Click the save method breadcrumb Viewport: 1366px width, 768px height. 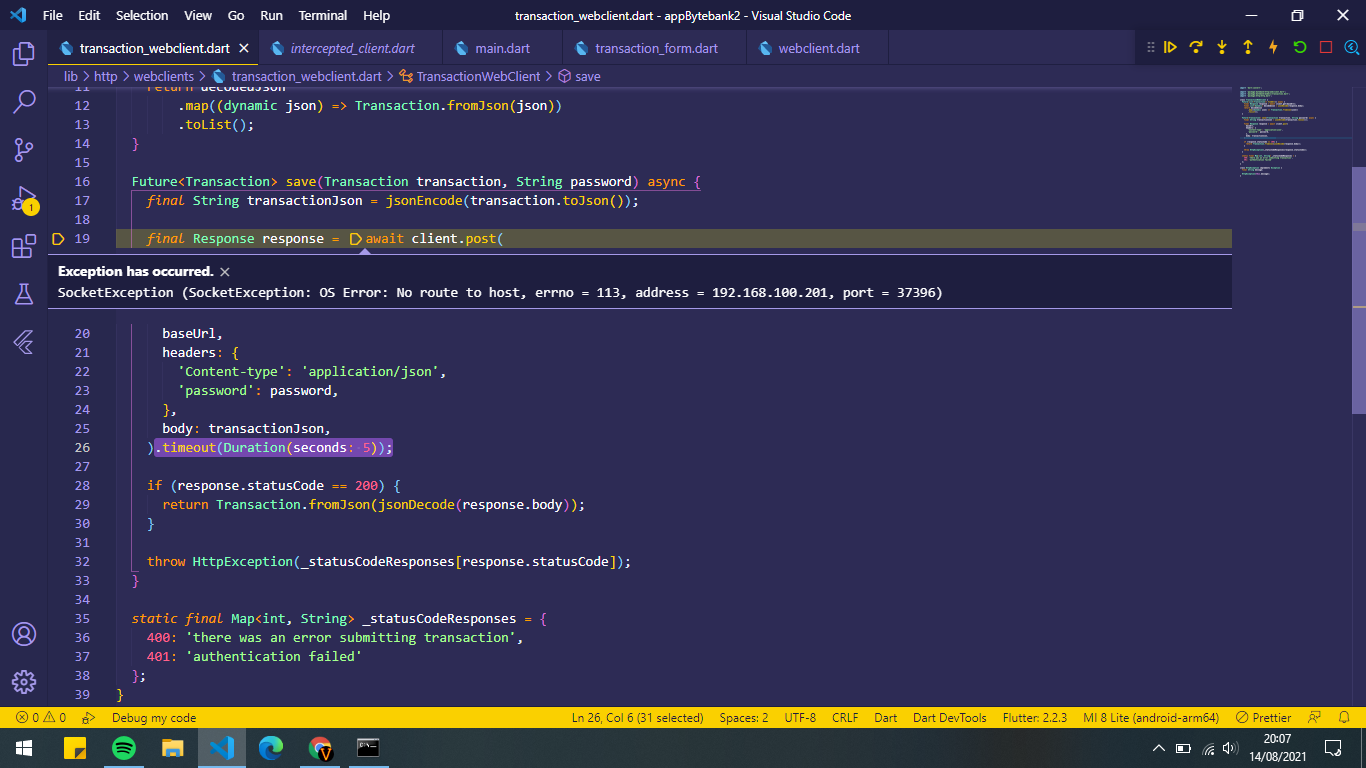(579, 76)
